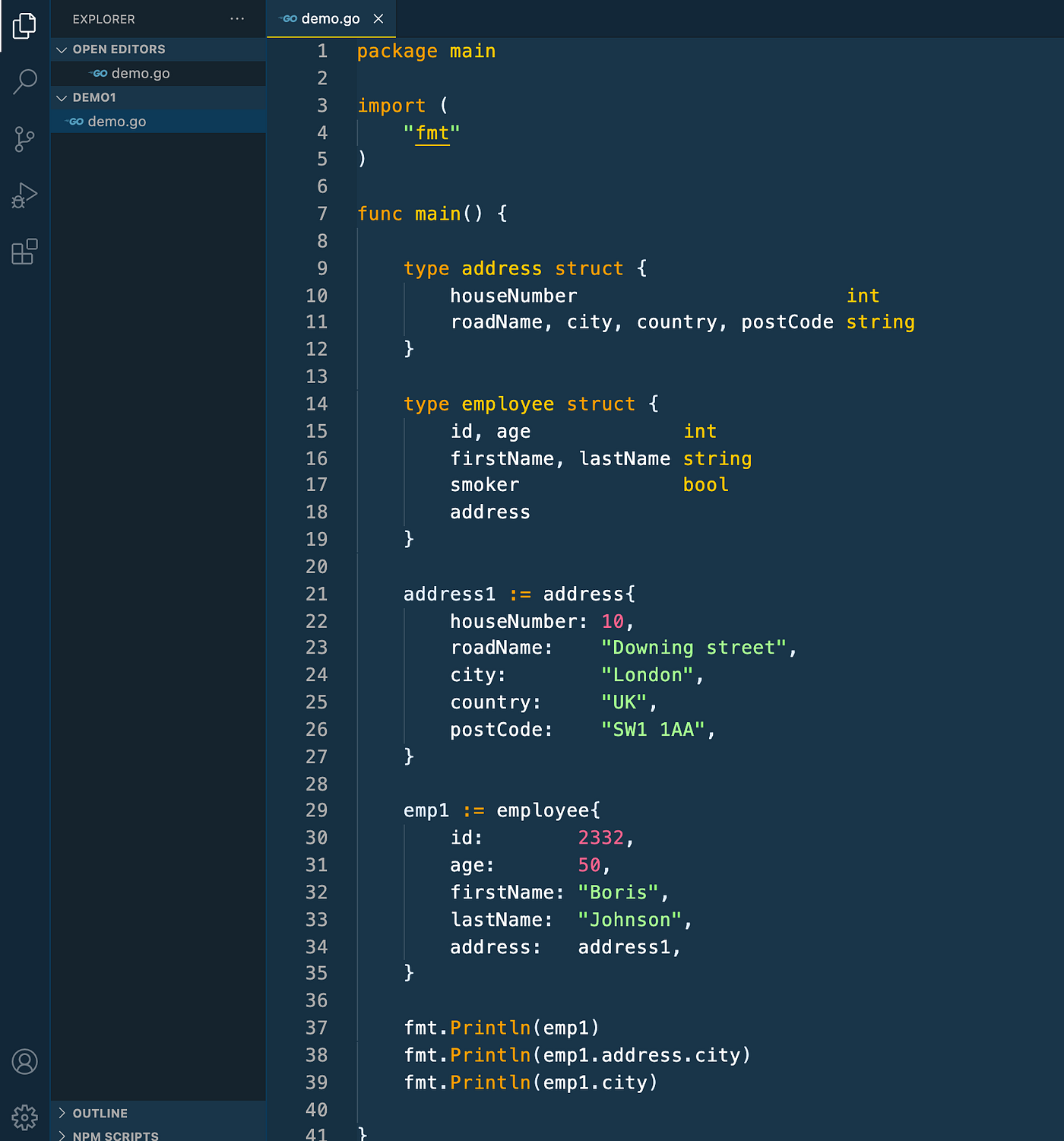The image size is (1064, 1141).
Task: Click line number 21 in the gutter
Action: 317,594
